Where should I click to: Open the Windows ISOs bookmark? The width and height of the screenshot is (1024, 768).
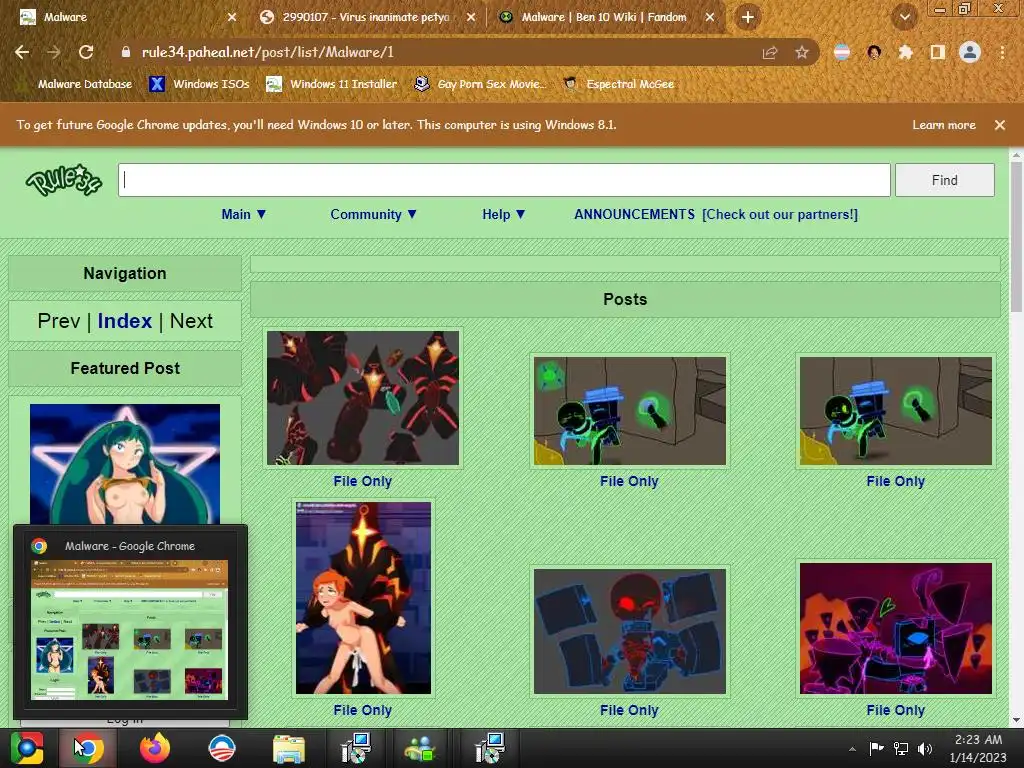click(200, 84)
